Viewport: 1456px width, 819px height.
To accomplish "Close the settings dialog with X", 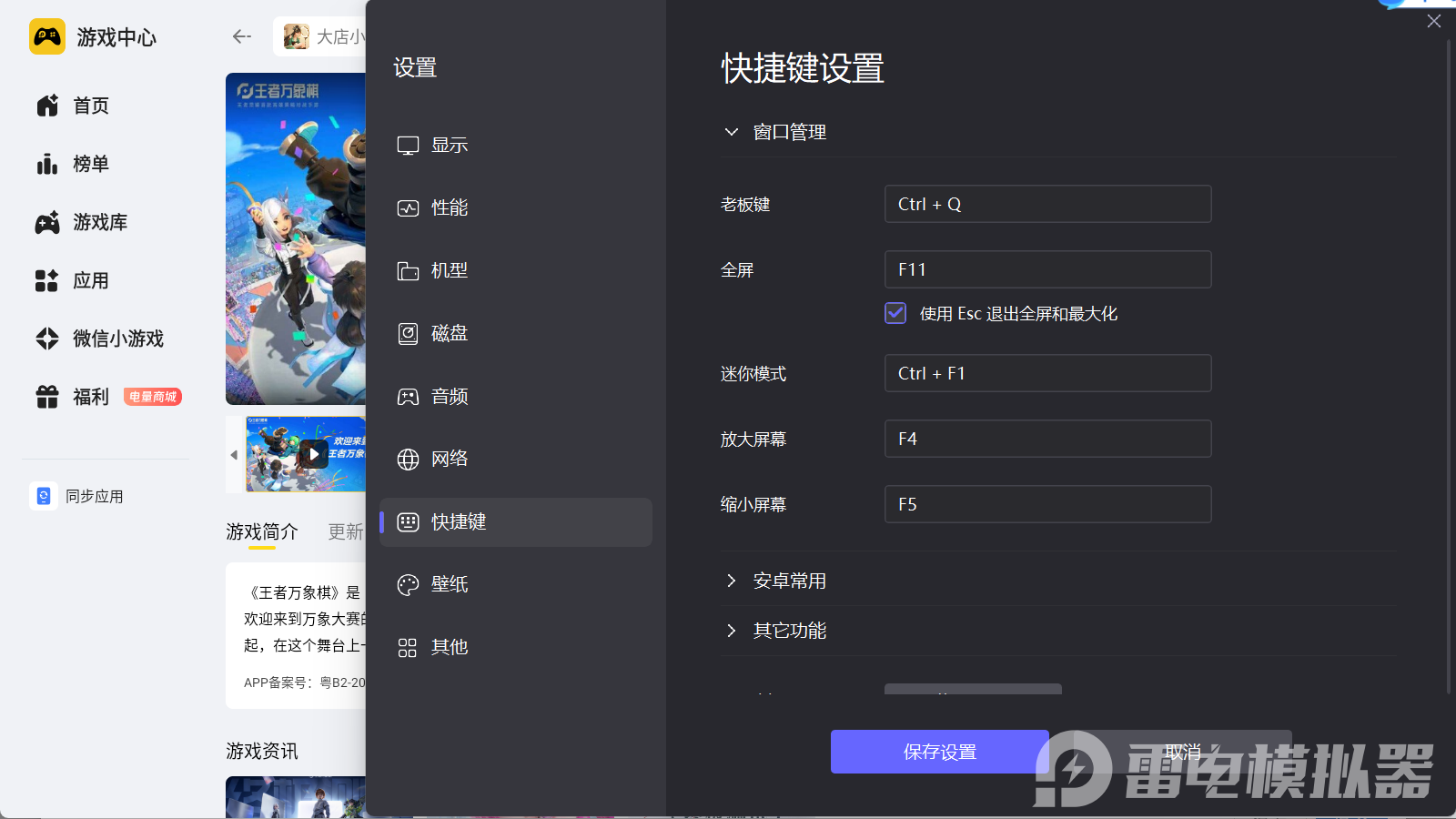I will [1434, 21].
